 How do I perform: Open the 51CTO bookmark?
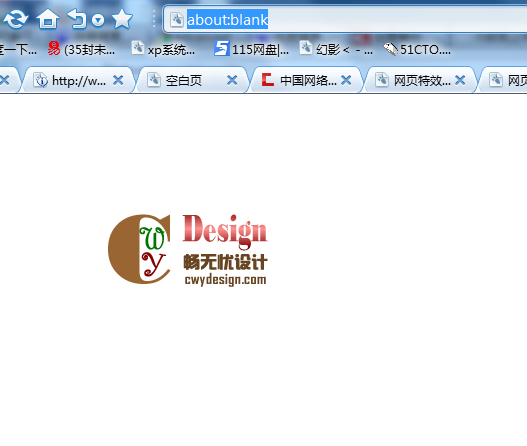[x=417, y=49]
